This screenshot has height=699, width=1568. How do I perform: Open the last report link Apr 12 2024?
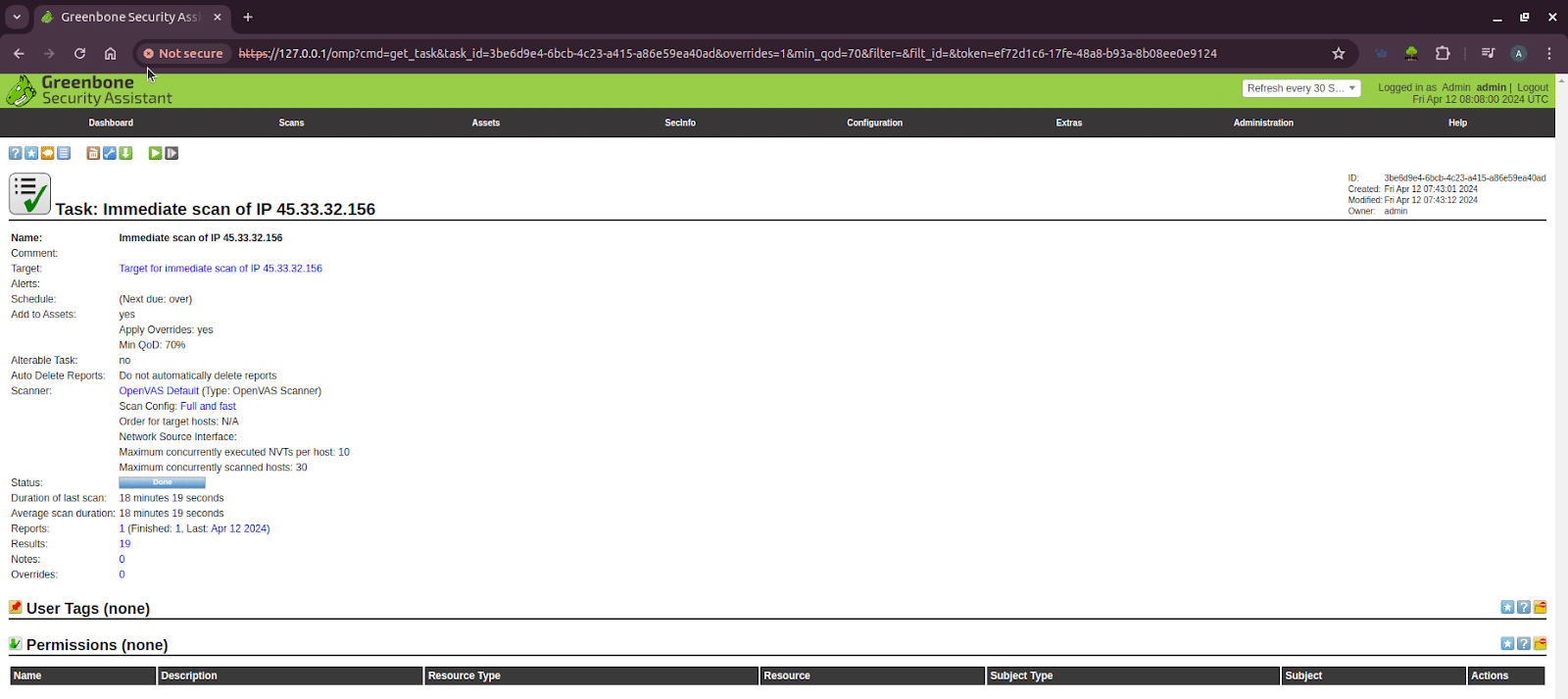(239, 529)
